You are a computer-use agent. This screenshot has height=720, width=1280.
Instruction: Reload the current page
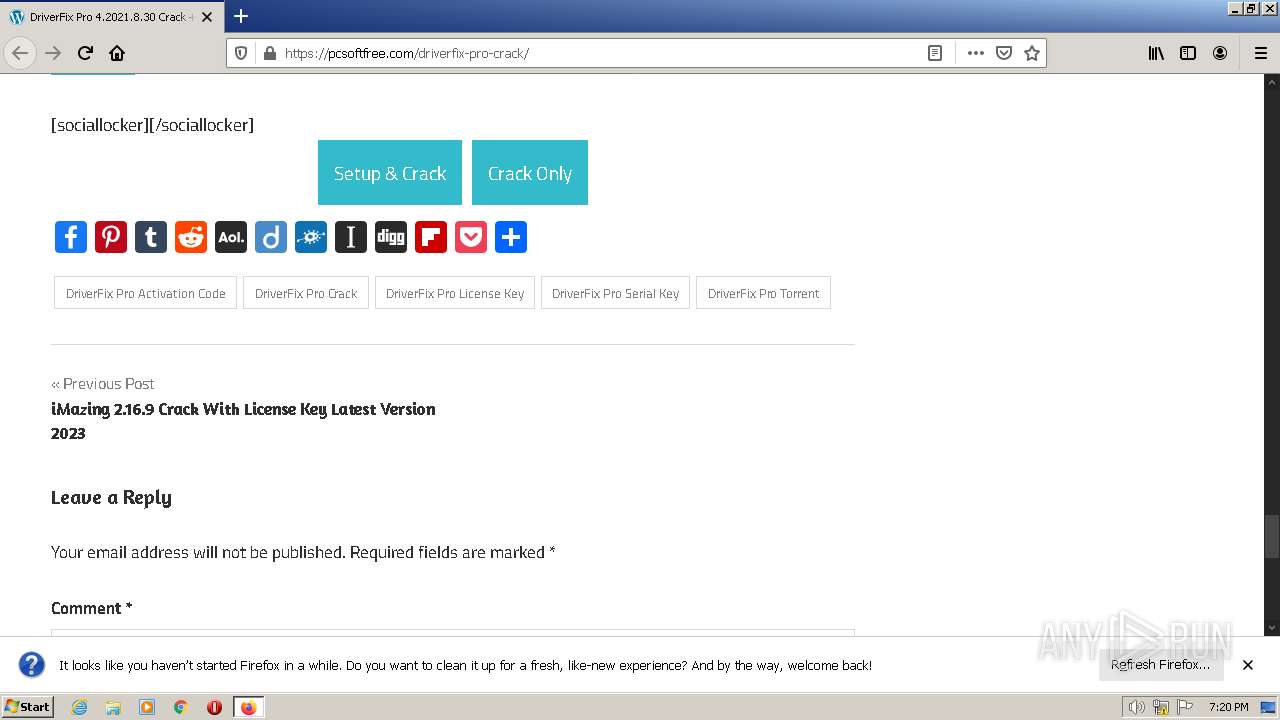coord(85,53)
